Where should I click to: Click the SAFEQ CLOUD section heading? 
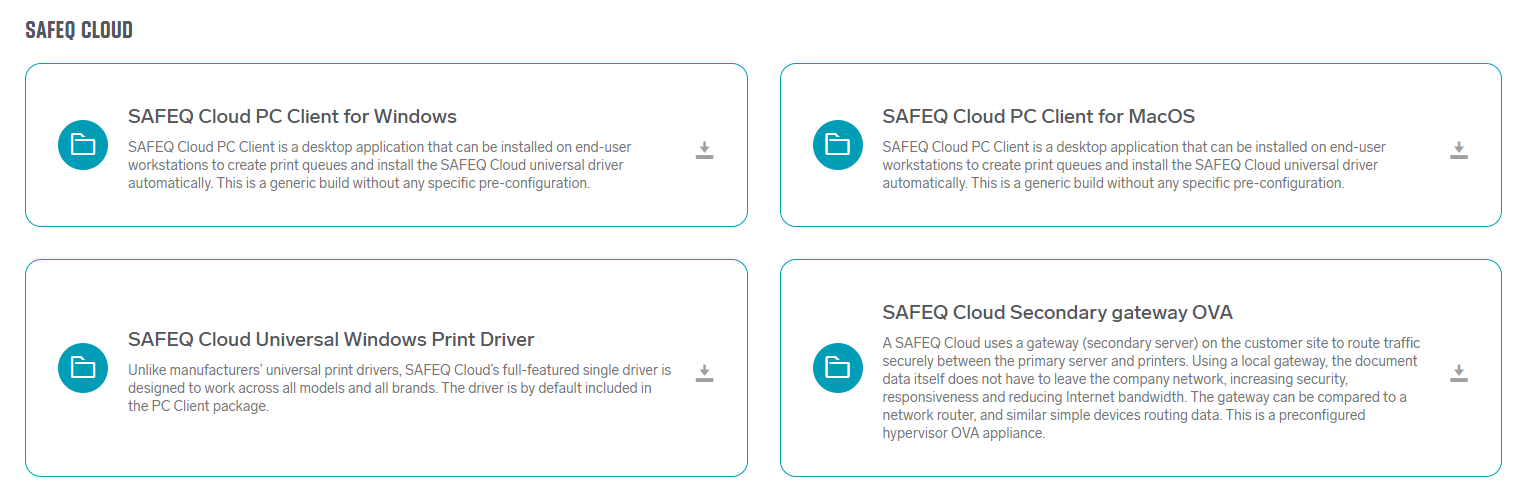tap(79, 30)
